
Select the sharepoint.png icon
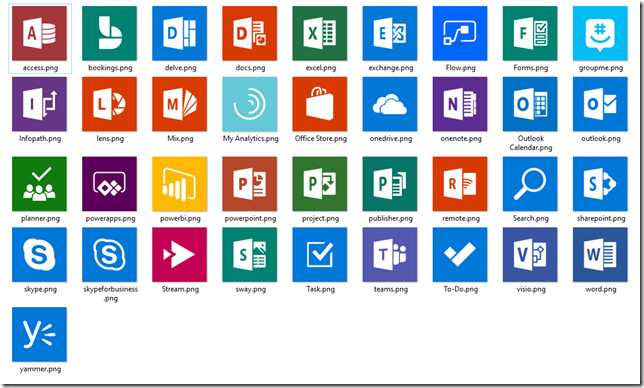[x=600, y=184]
